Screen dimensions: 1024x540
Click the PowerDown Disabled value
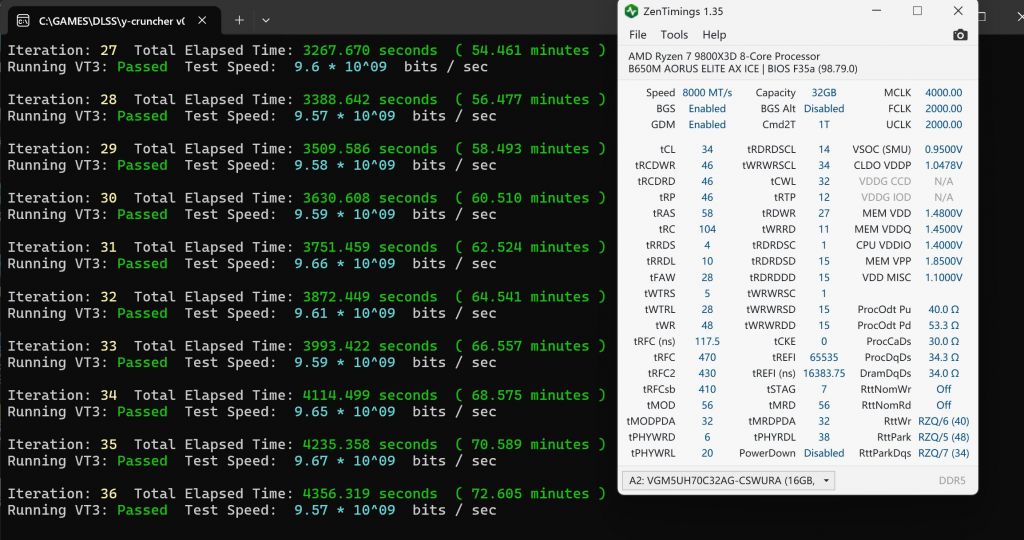tap(824, 453)
